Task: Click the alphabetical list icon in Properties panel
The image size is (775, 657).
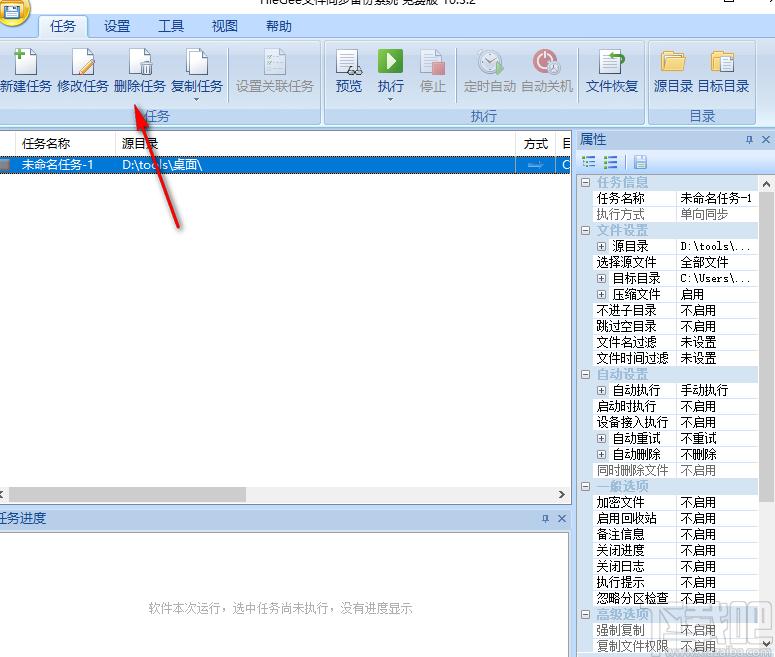Action: (610, 162)
